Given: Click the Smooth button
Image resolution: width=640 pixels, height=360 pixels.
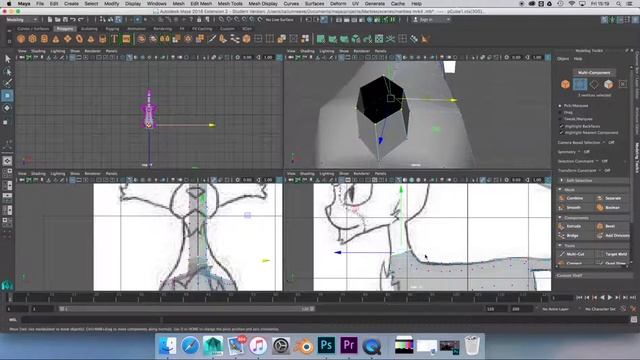Looking at the screenshot, I should (575, 207).
